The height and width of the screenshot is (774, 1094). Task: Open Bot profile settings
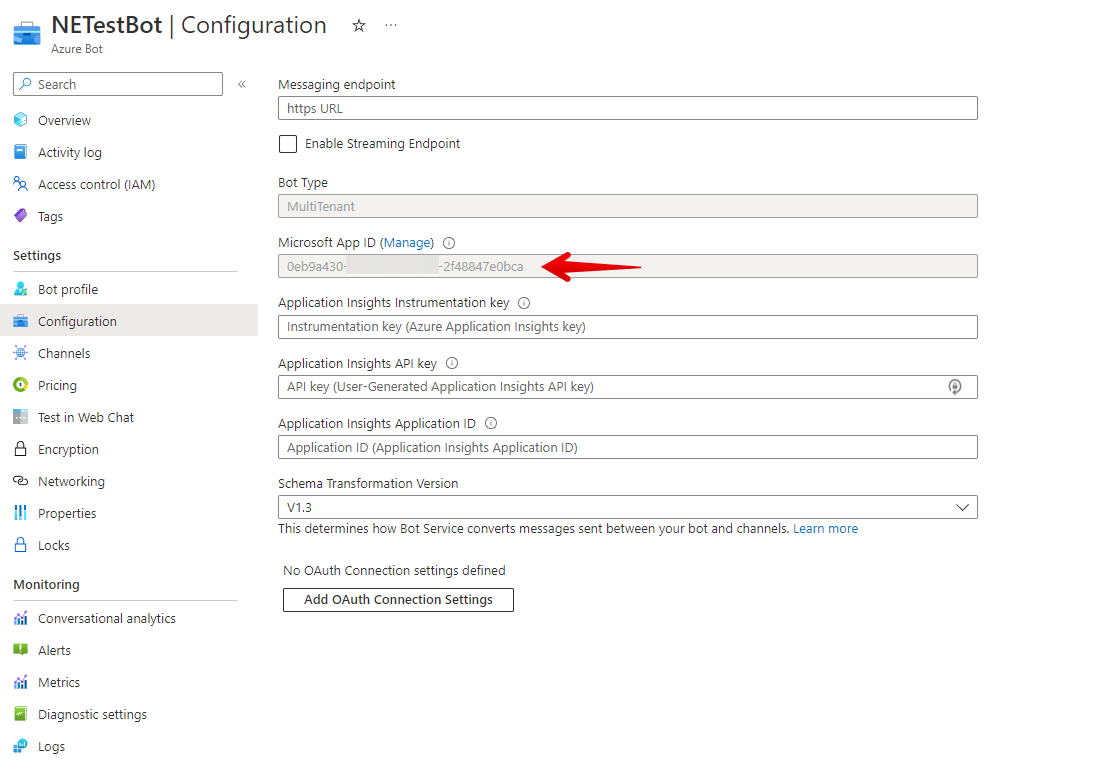click(68, 290)
